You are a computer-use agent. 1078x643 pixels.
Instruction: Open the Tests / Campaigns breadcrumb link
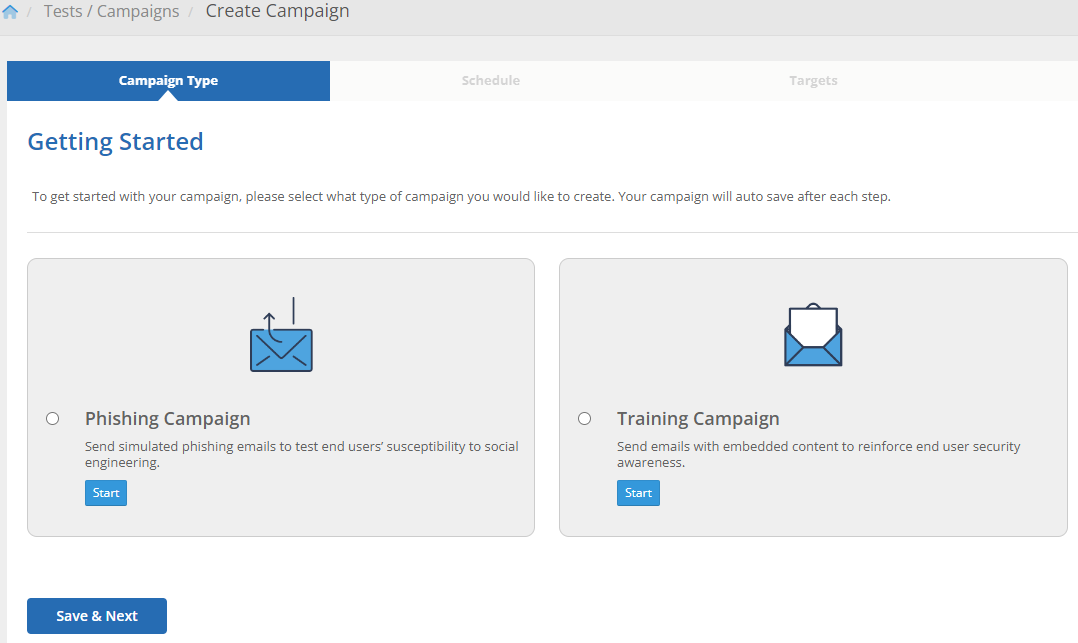(x=111, y=12)
